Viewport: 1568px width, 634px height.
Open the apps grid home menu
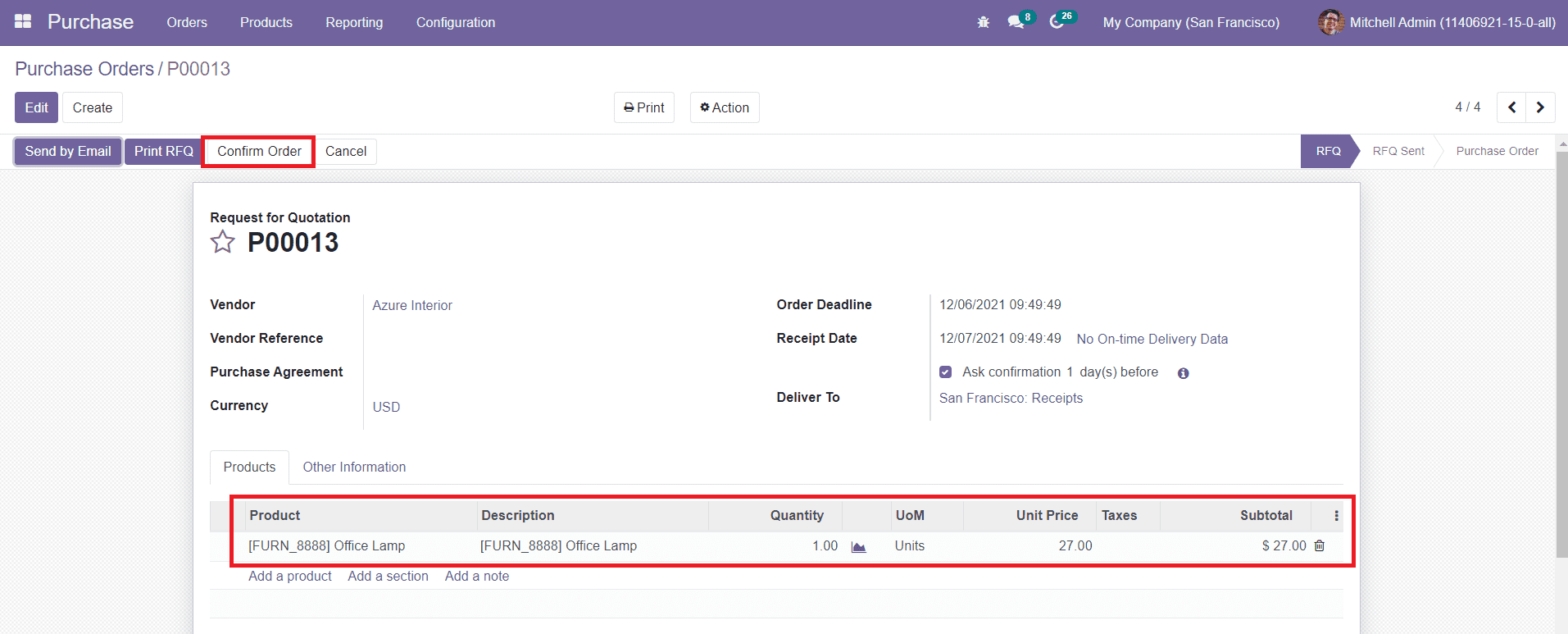tap(23, 21)
